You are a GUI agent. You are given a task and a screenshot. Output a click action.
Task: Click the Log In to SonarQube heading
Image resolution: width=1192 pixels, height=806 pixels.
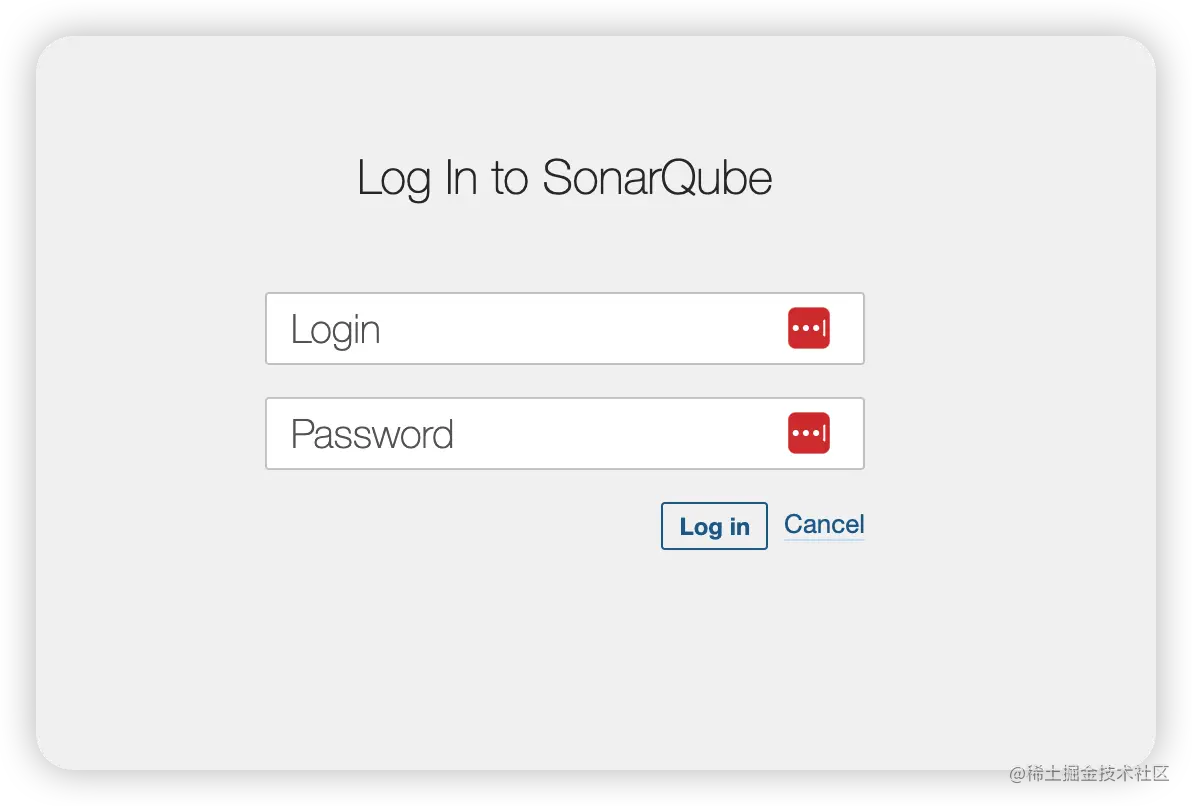tap(564, 177)
